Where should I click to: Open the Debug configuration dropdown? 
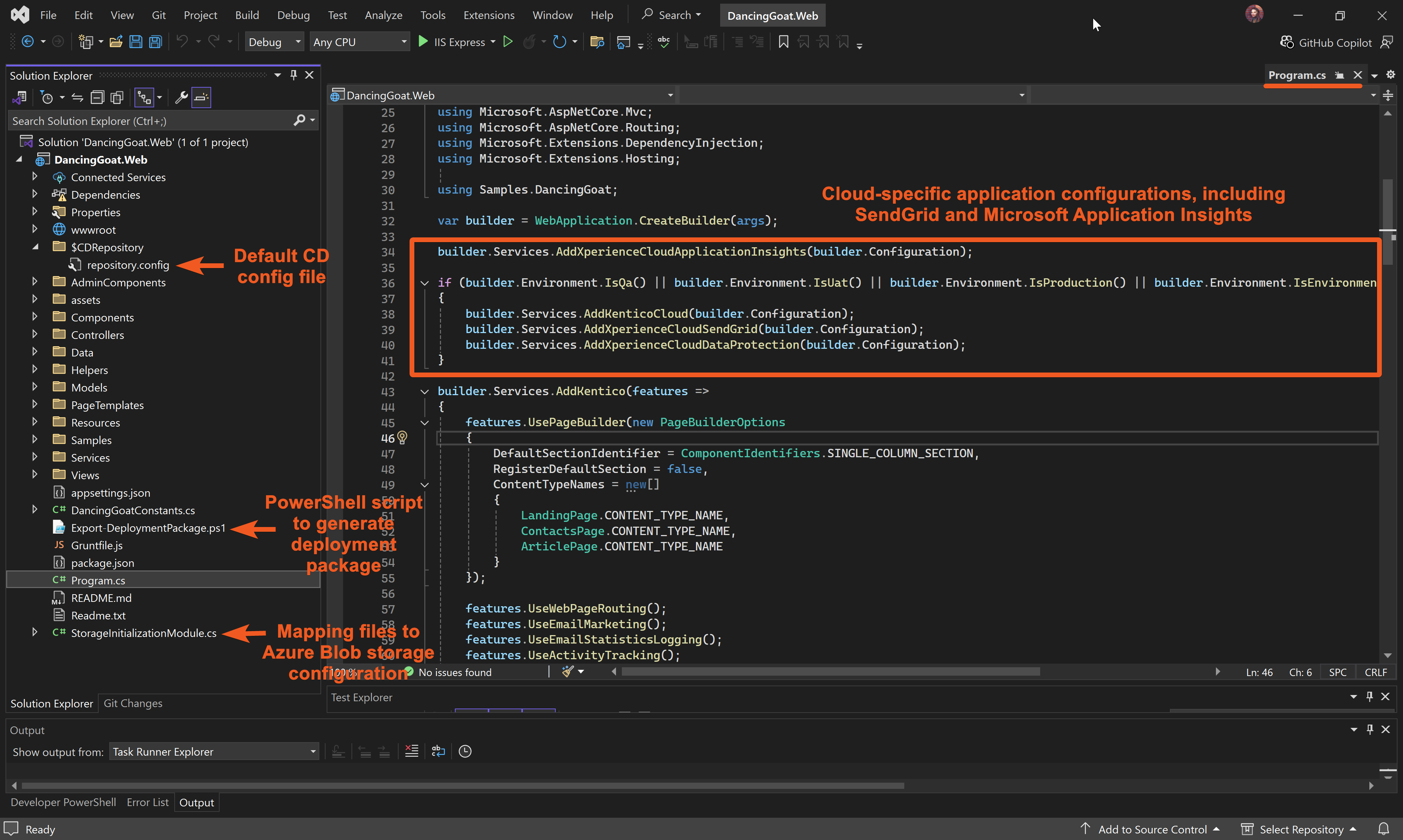pos(274,42)
